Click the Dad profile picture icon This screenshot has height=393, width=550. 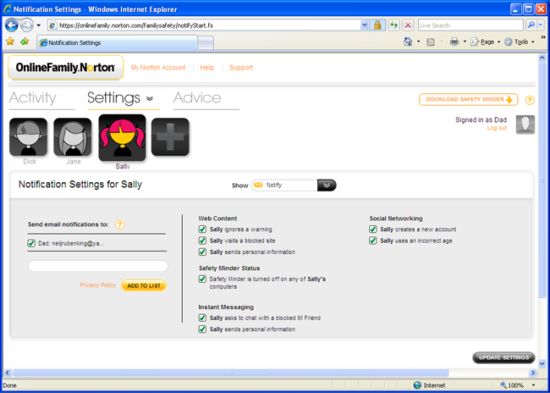click(x=525, y=125)
